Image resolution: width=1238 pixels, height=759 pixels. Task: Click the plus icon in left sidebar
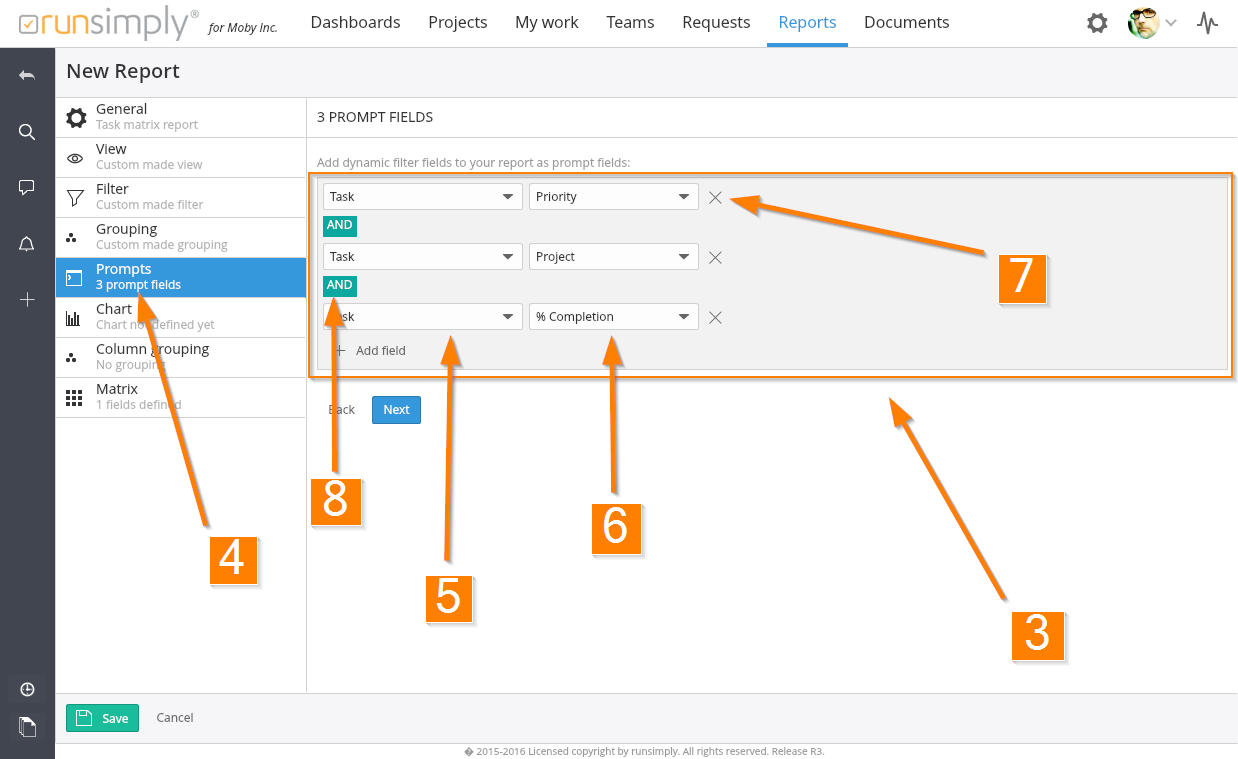[x=27, y=300]
